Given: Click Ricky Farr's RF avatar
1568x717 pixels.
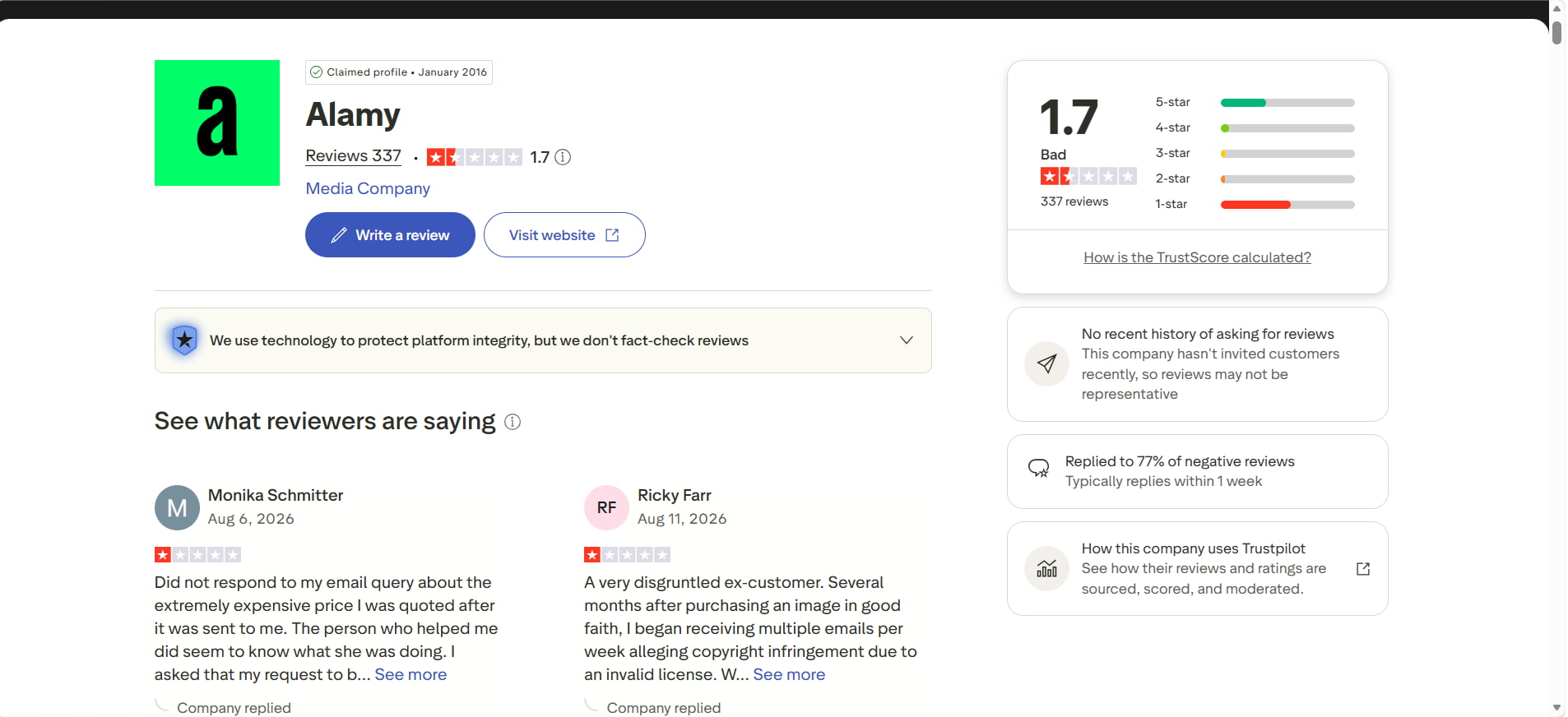Looking at the screenshot, I should (606, 507).
